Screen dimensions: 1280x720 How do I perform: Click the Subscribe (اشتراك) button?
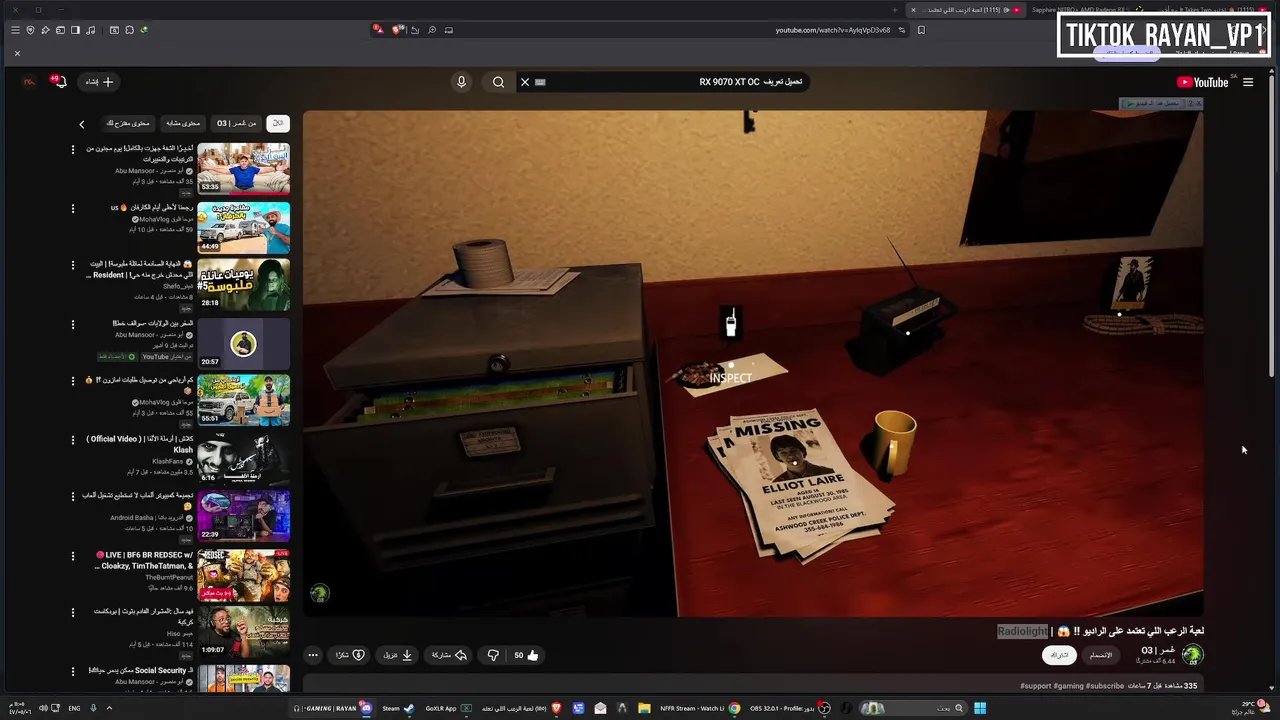click(x=1059, y=655)
